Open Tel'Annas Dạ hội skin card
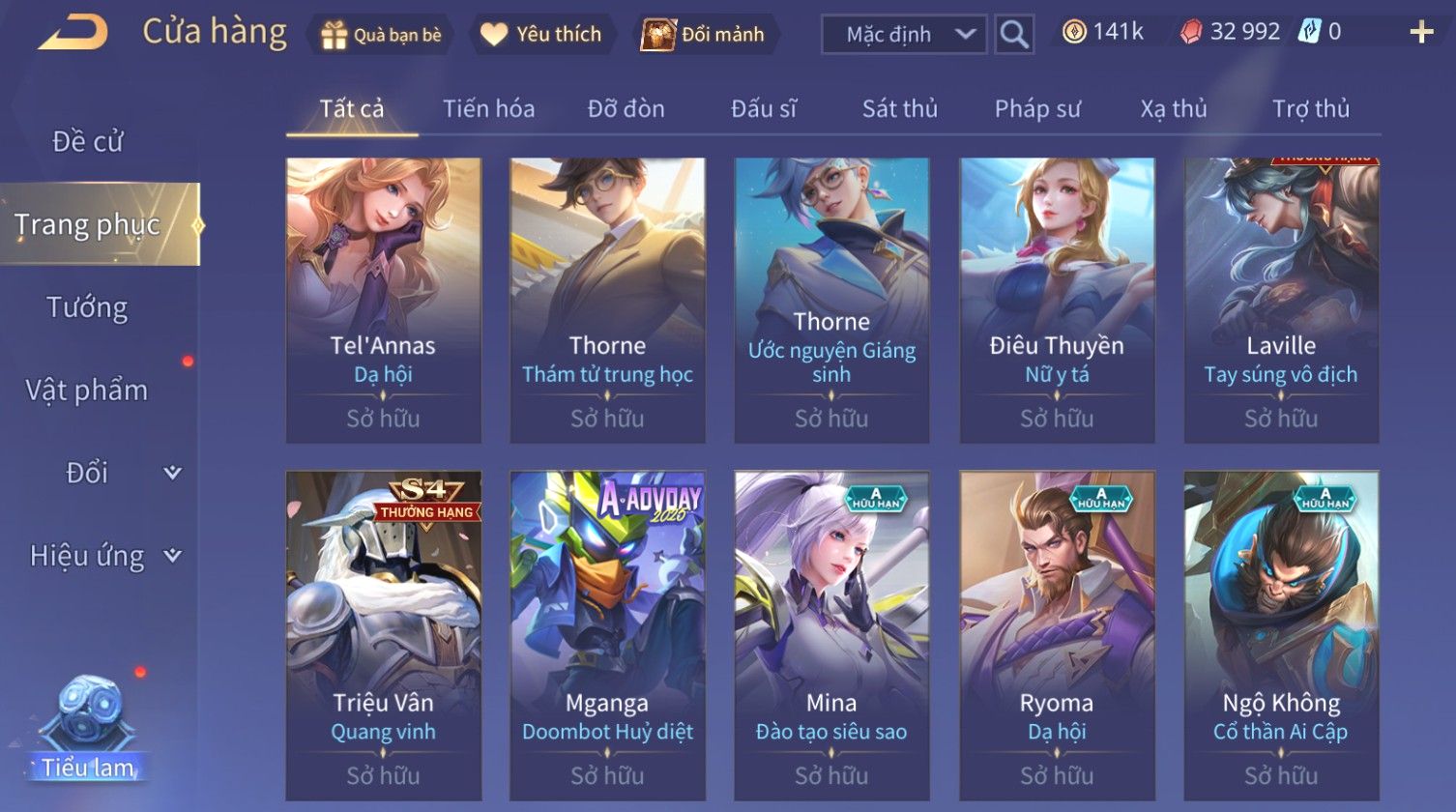The image size is (1456, 812). [x=384, y=301]
